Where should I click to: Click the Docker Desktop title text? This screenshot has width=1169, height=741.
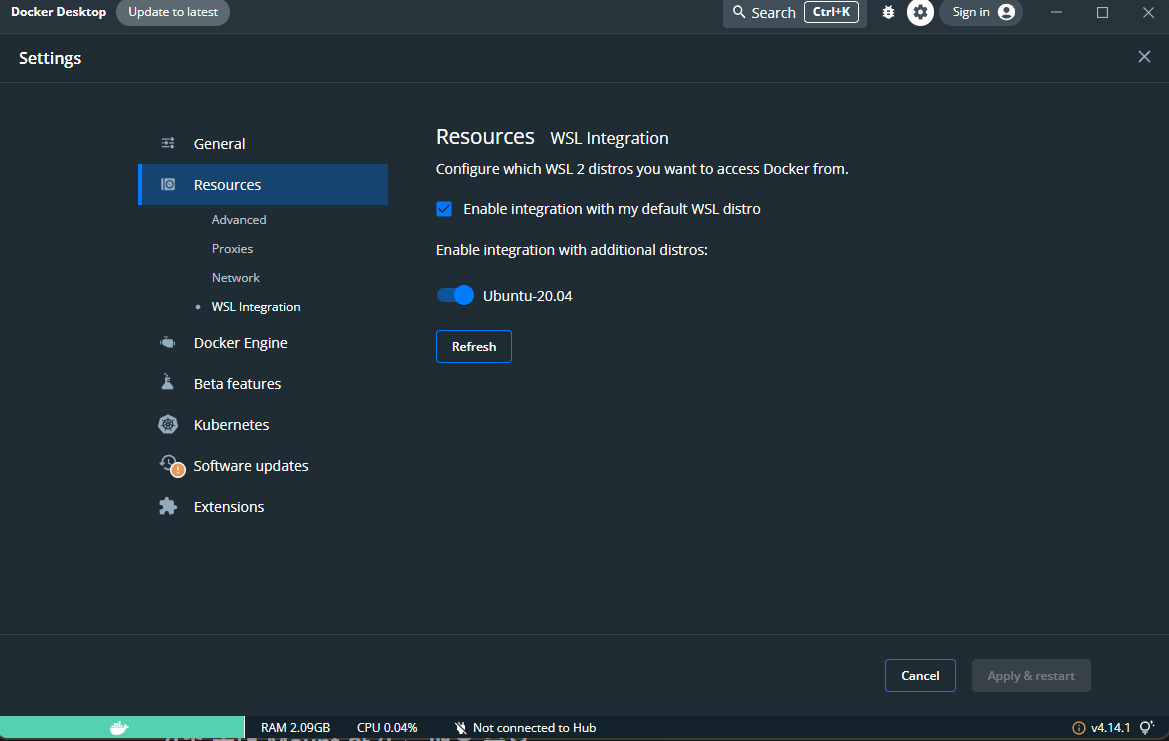(58, 12)
